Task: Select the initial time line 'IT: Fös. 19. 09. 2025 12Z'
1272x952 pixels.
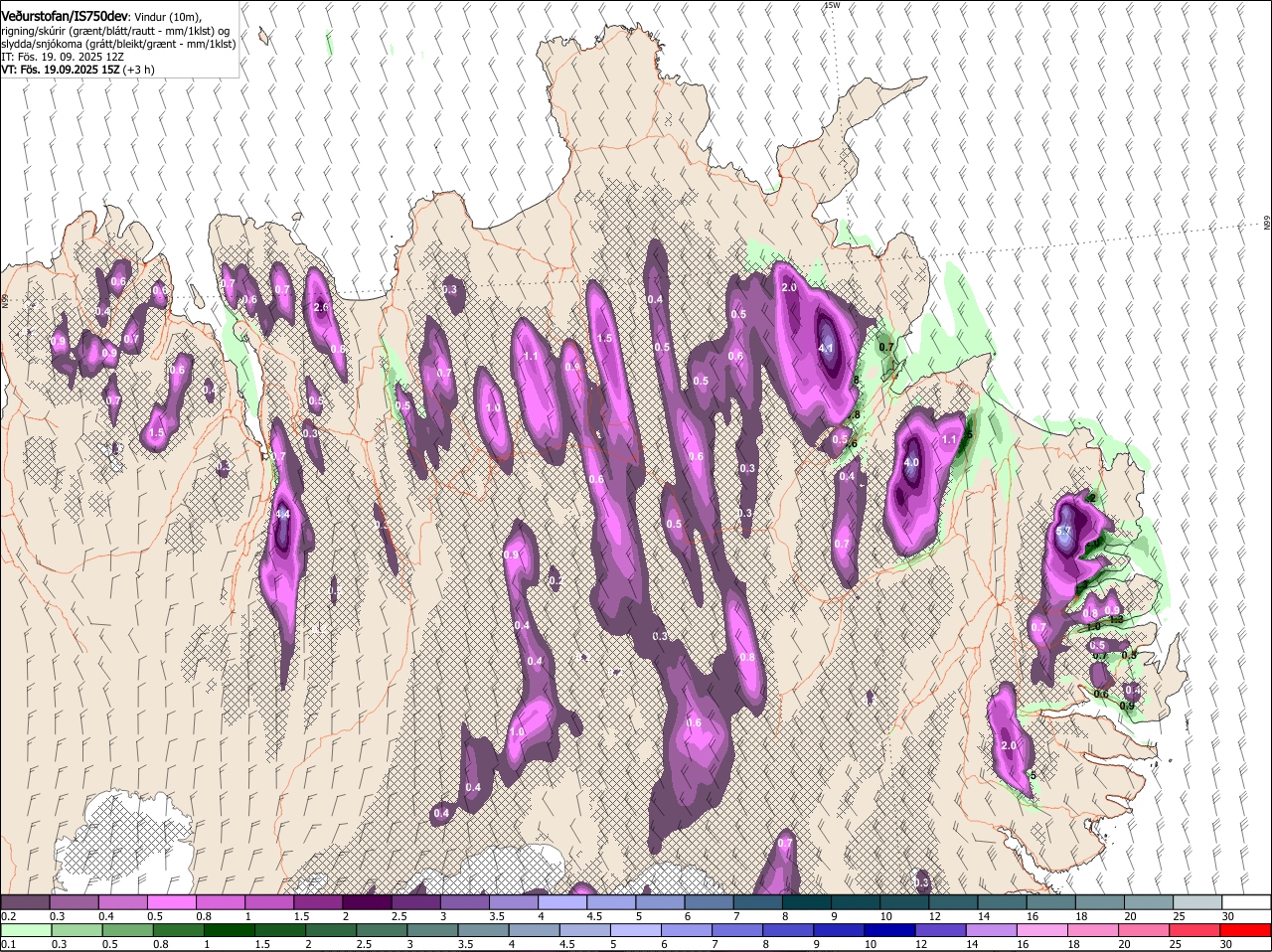Action: coord(63,57)
